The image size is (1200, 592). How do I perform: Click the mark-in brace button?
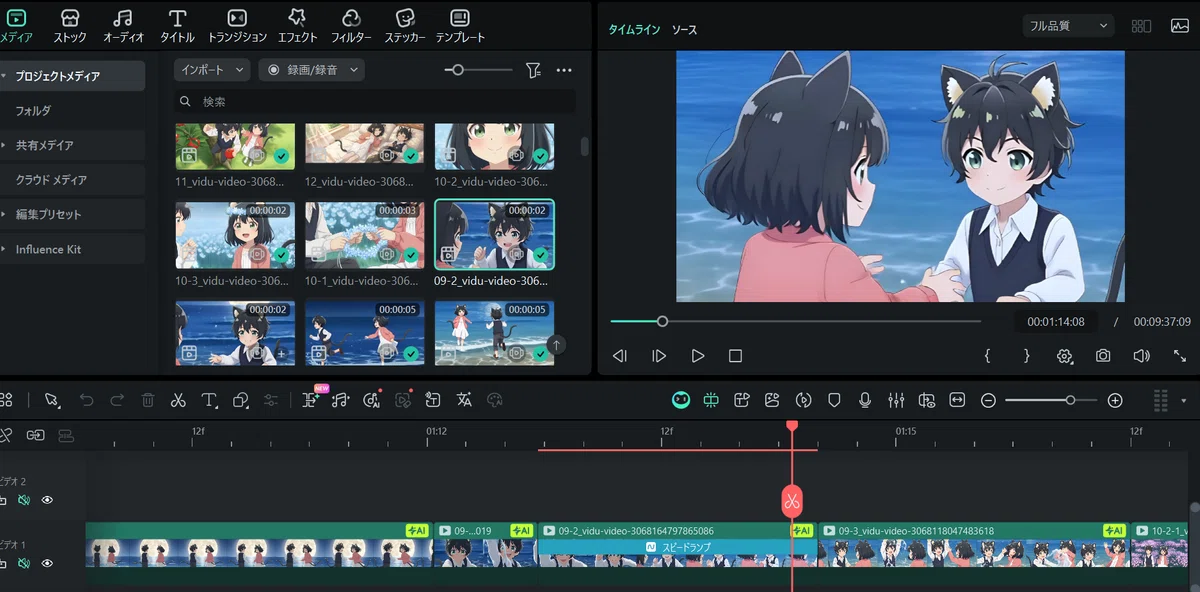pos(988,356)
